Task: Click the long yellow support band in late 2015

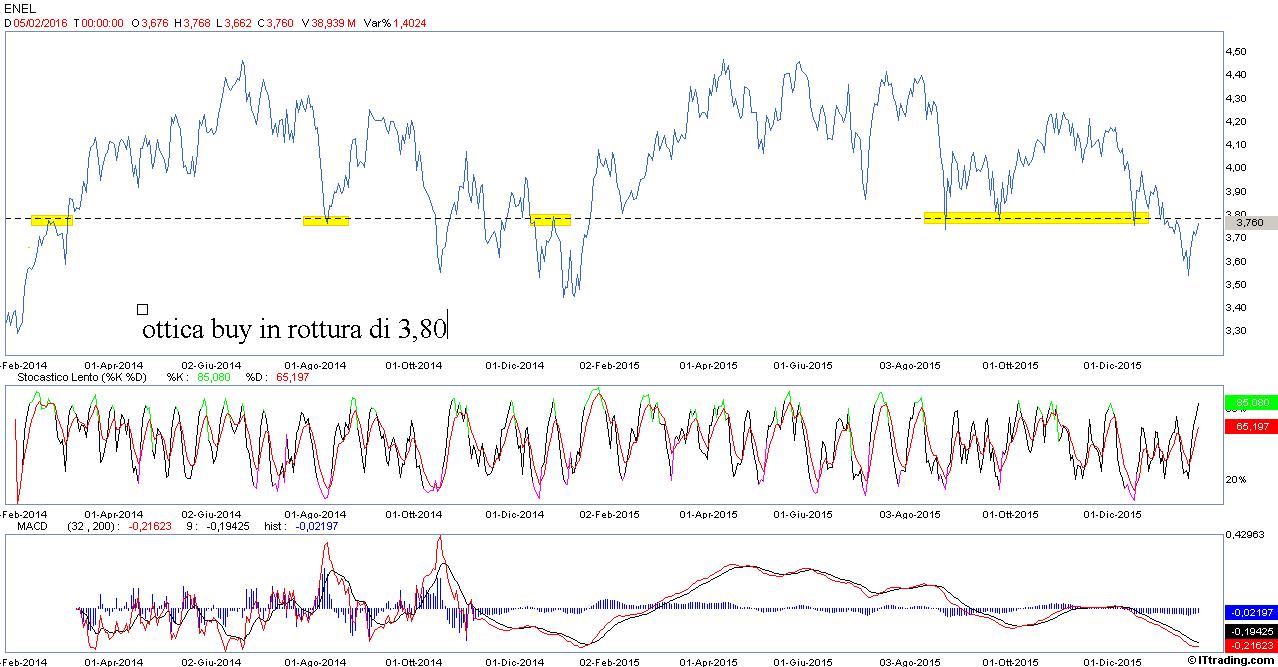Action: (x=1036, y=217)
